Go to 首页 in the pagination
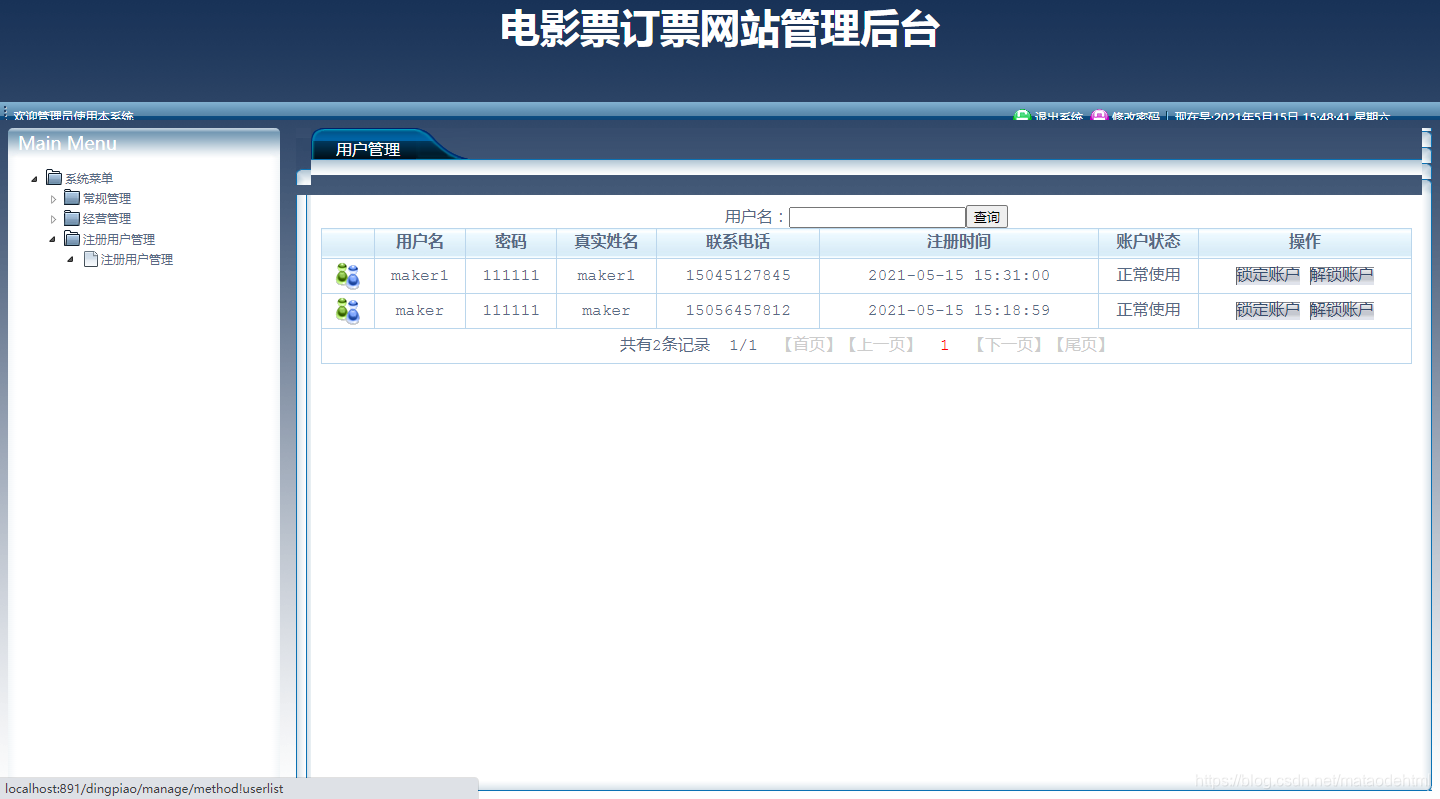The width and height of the screenshot is (1440, 799). [x=808, y=345]
